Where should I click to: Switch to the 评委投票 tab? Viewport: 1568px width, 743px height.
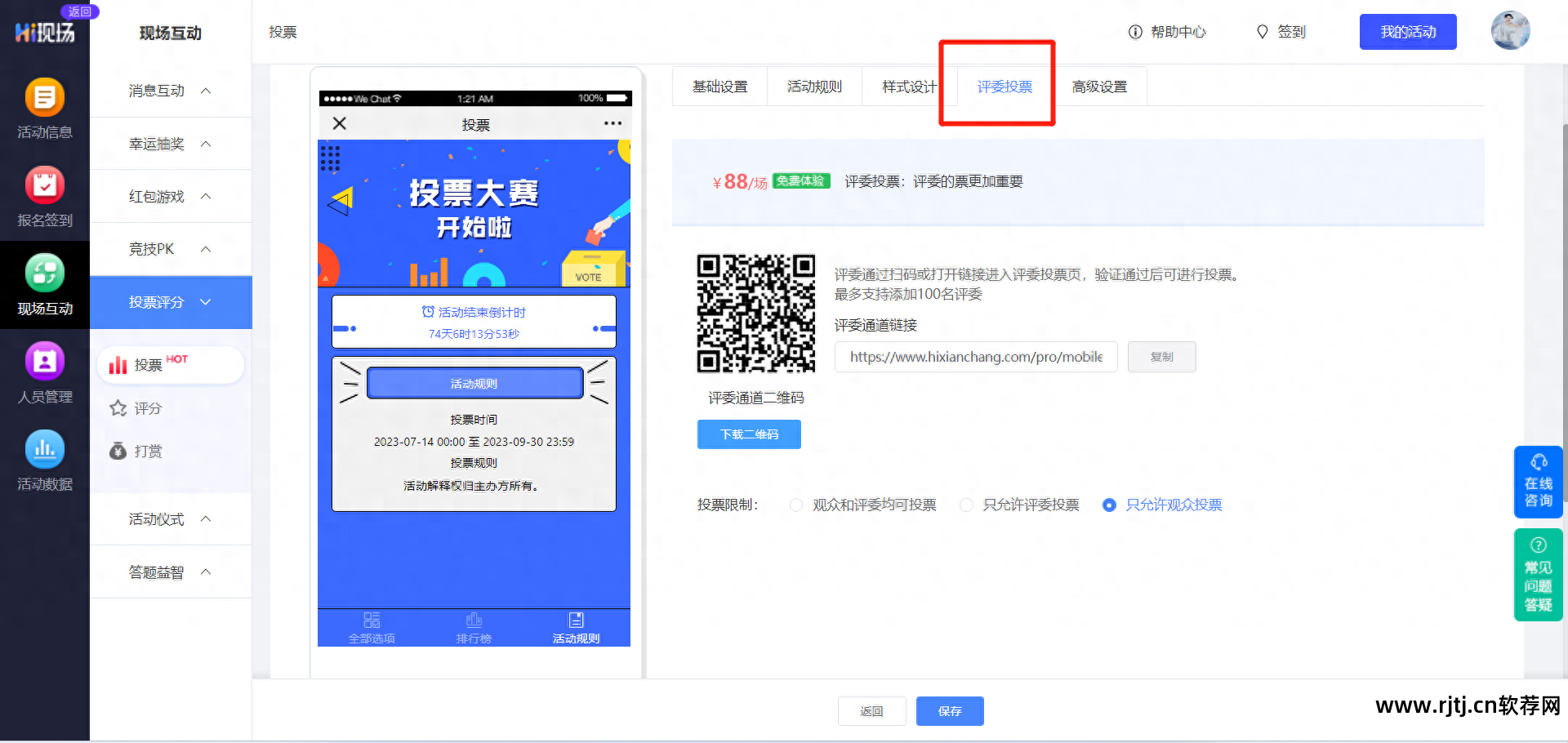coord(1003,86)
